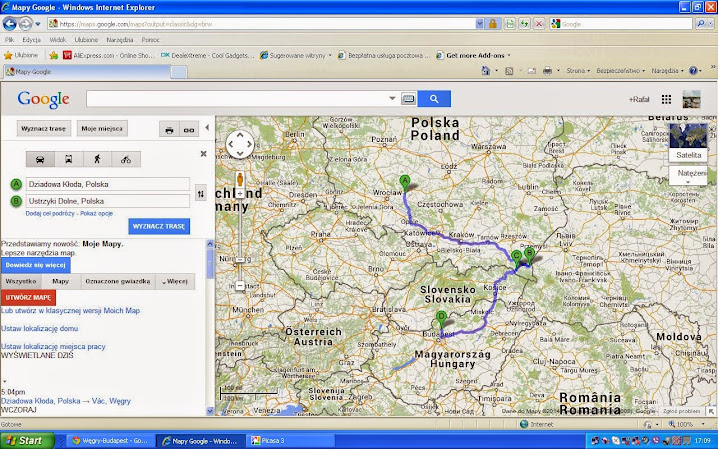Click the zoom out minus button on map

240,286
